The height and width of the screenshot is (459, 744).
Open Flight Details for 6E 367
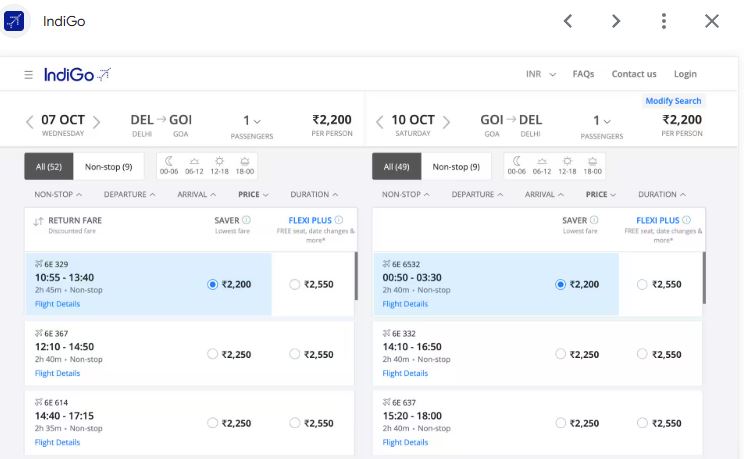[x=57, y=373]
